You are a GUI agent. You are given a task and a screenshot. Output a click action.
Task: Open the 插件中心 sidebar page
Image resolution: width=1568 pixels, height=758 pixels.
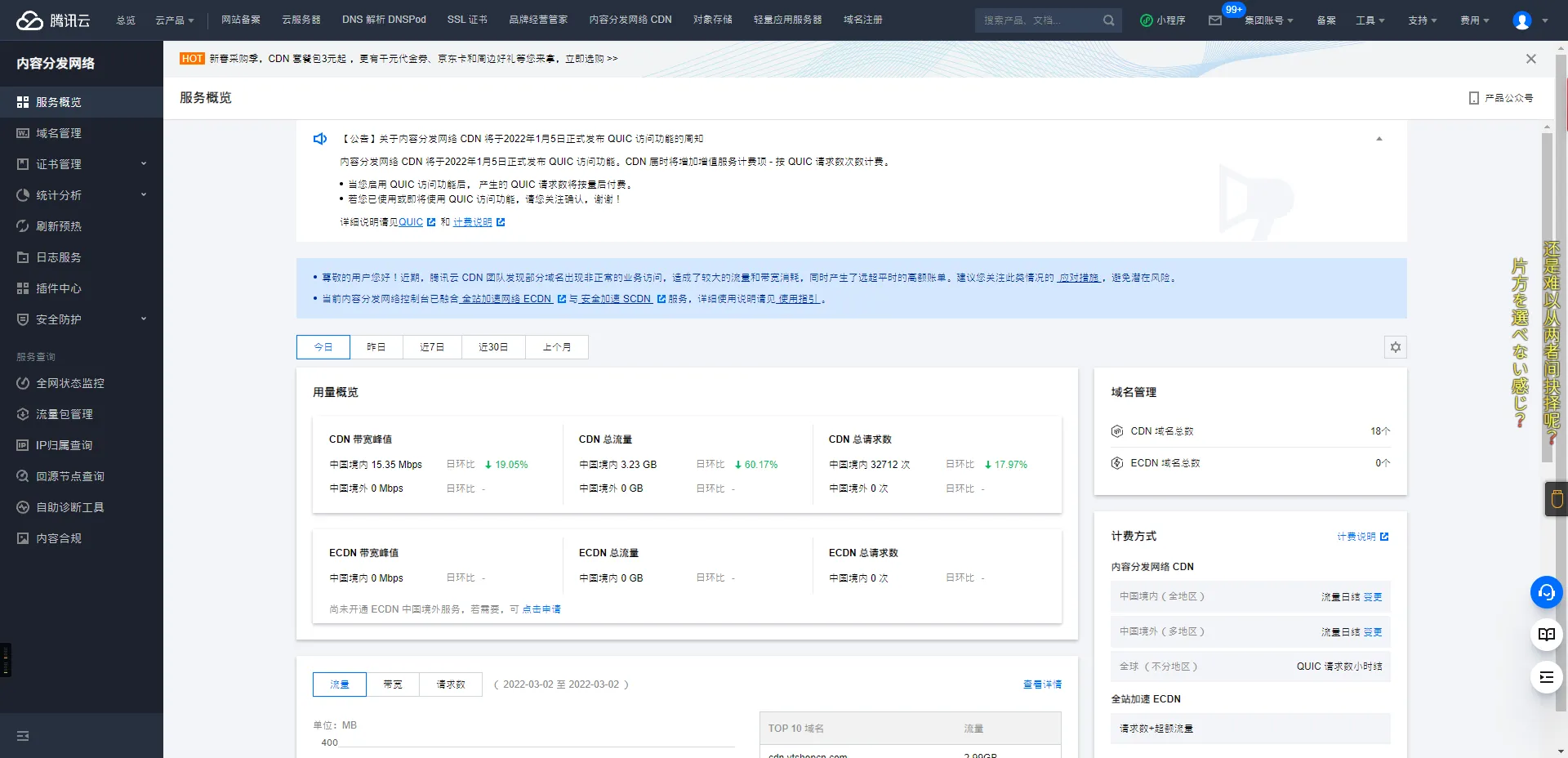[x=57, y=288]
